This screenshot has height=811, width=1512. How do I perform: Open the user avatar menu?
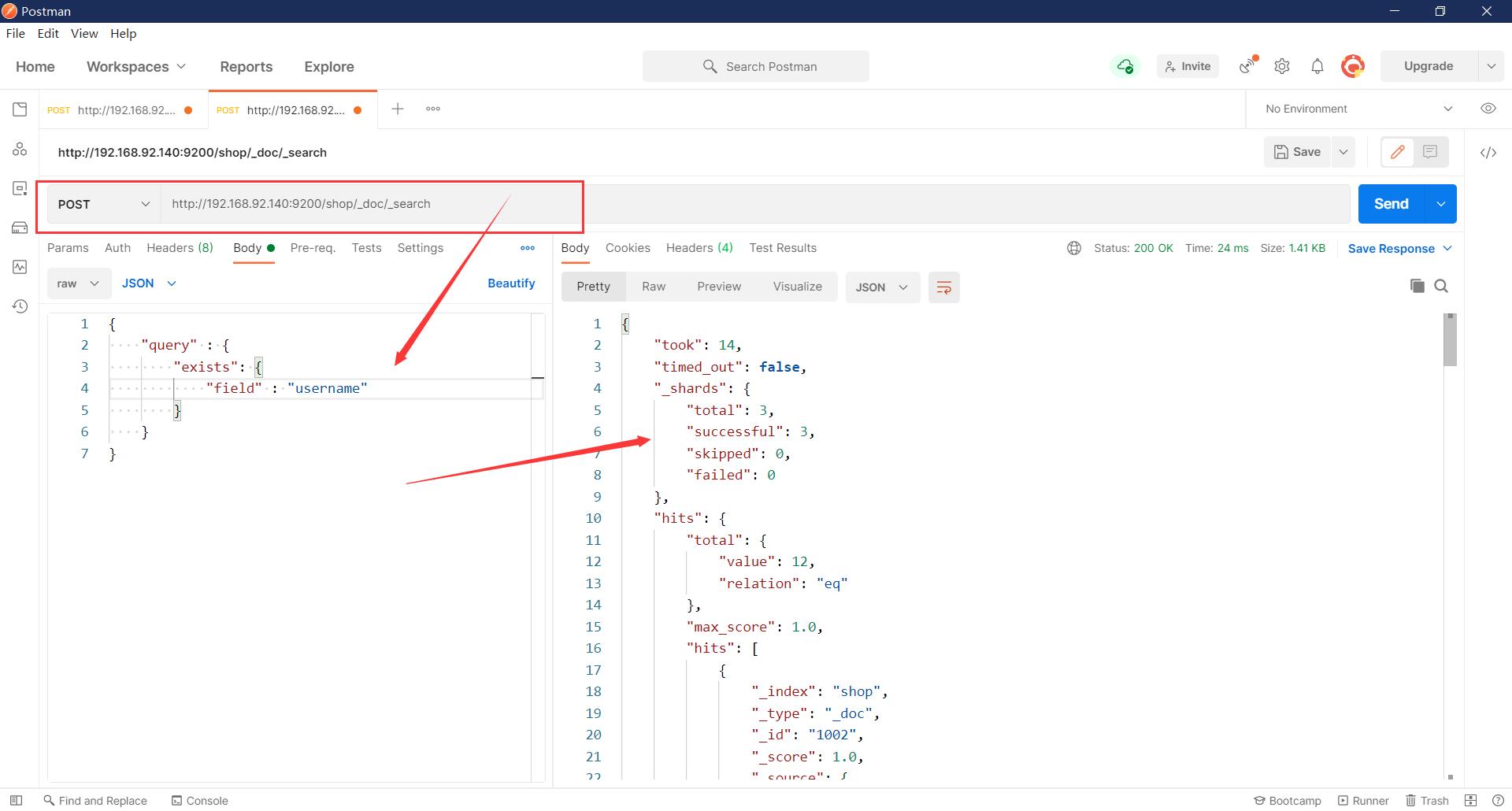pos(1353,66)
